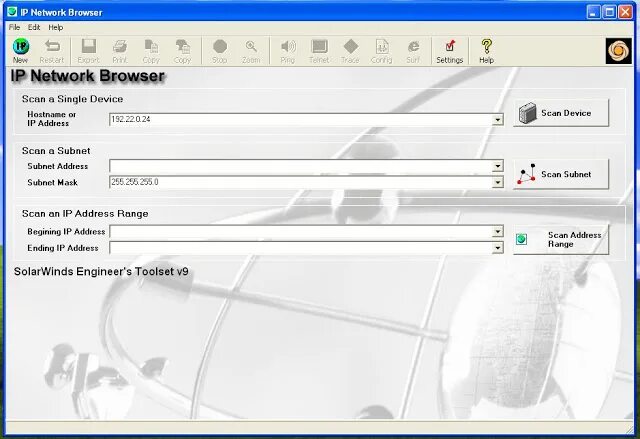Viewport: 640px width, 439px height.
Task: Minimize the IP Network Browser window
Action: tap(593, 12)
